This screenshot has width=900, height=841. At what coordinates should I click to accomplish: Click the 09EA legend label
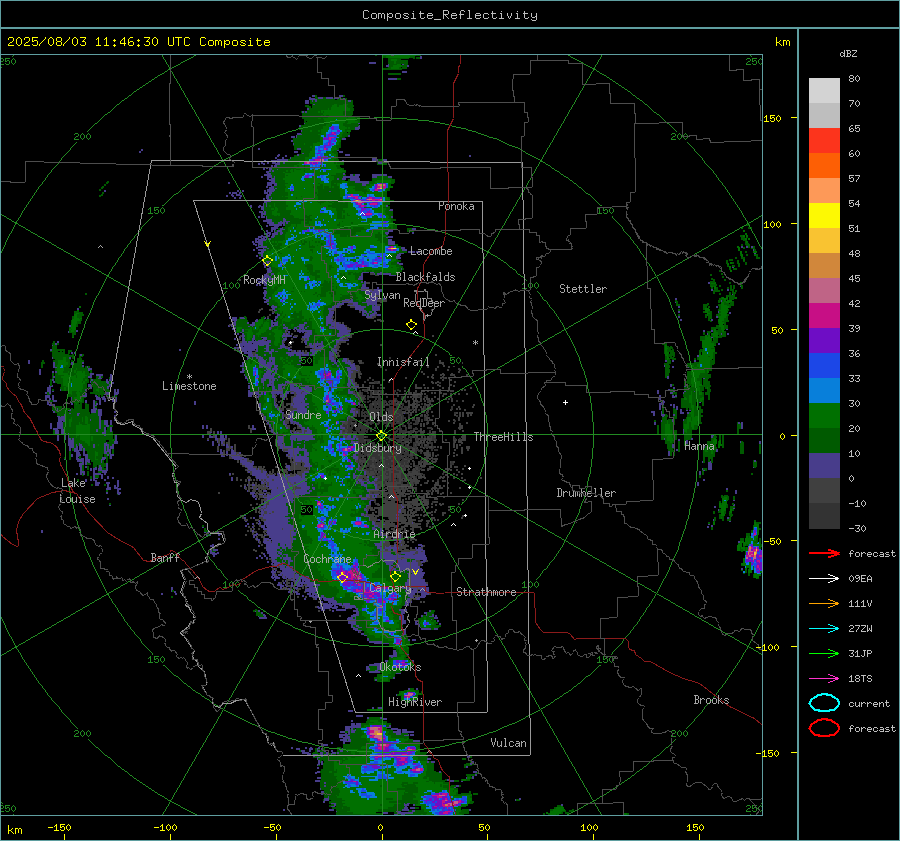860,579
